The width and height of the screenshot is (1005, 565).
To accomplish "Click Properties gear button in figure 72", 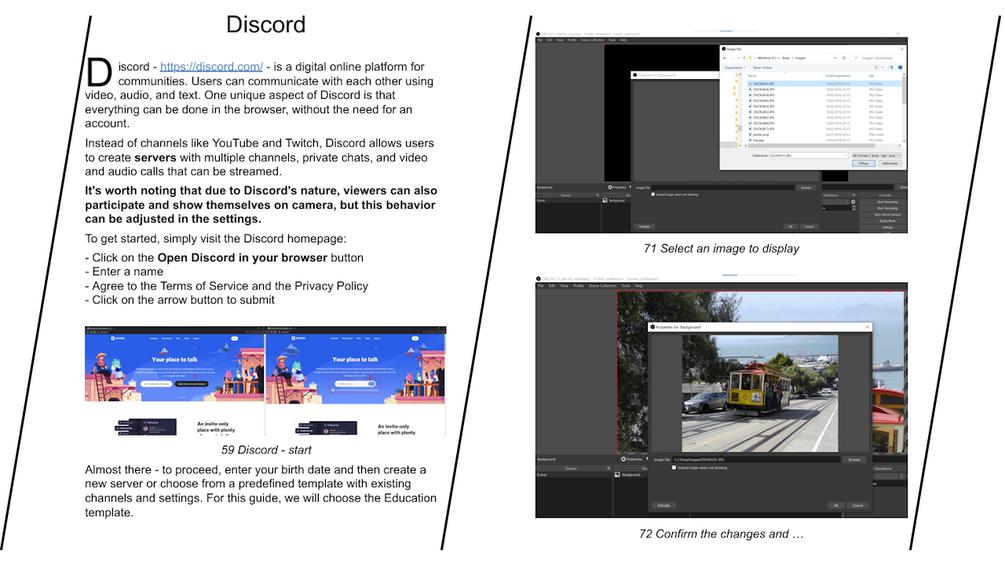I will [631, 459].
